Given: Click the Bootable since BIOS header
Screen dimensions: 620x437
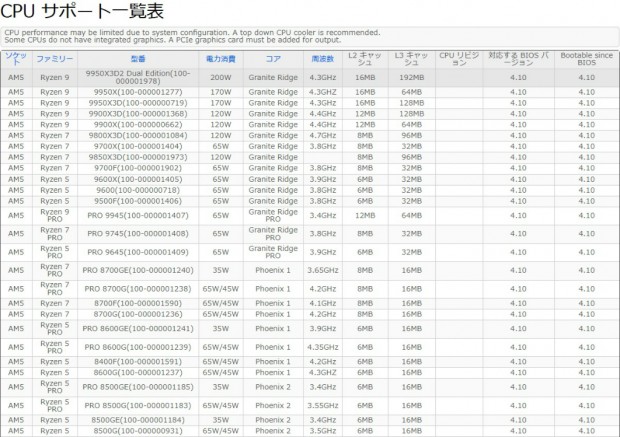Looking at the screenshot, I should click(586, 59).
